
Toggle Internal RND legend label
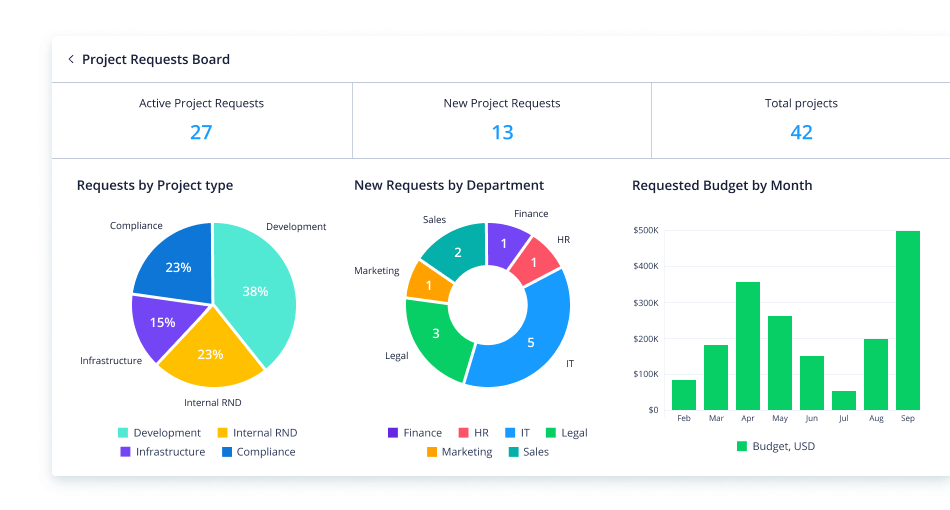coord(265,432)
